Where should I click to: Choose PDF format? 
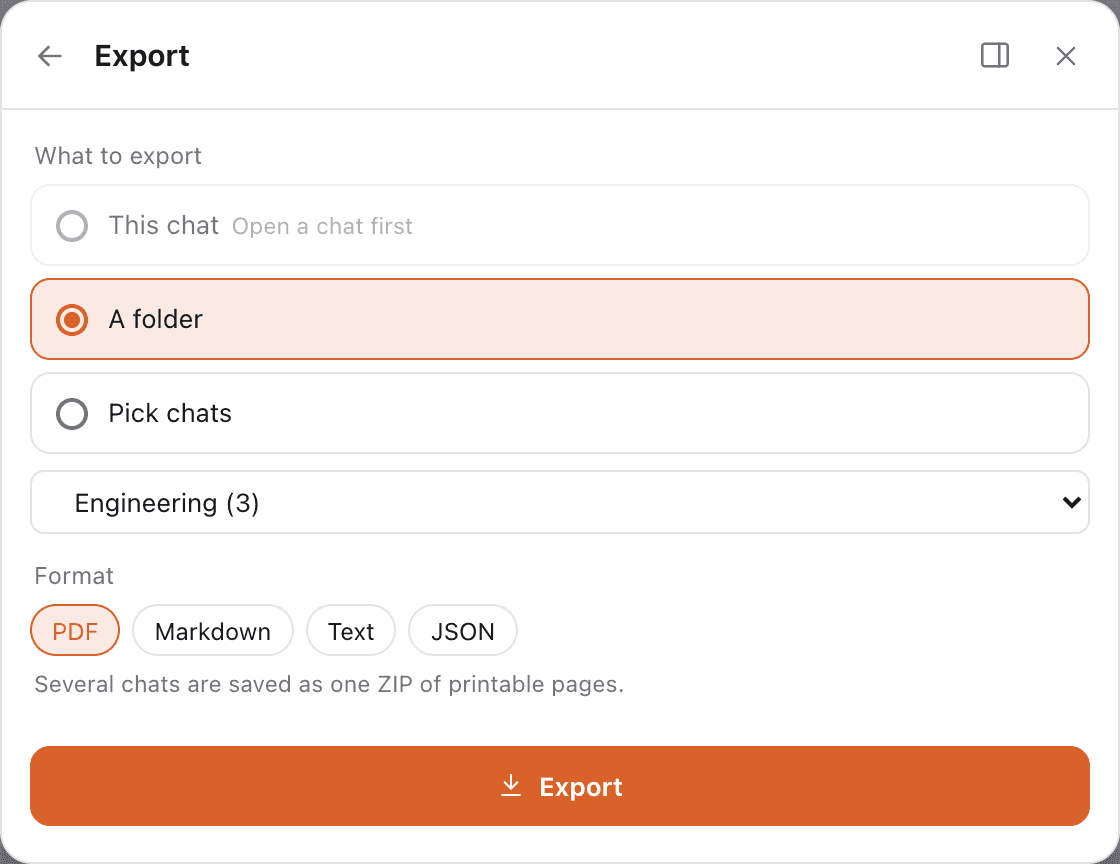pos(75,631)
